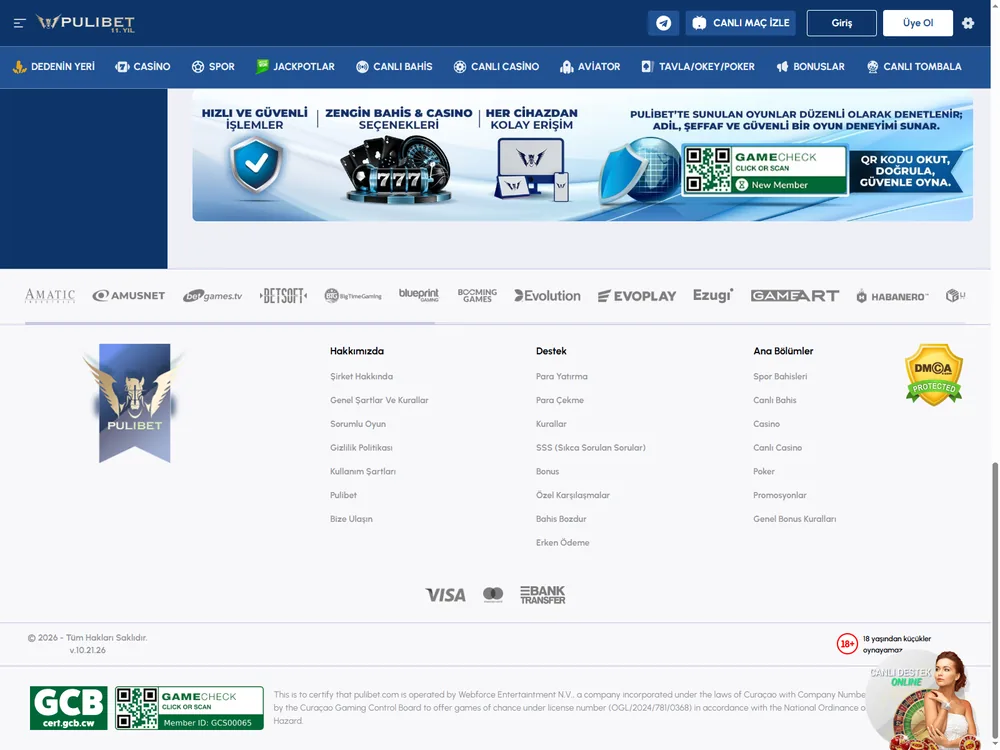This screenshot has height=750, width=1000.
Task: Go to the Casino section
Action: tap(143, 66)
